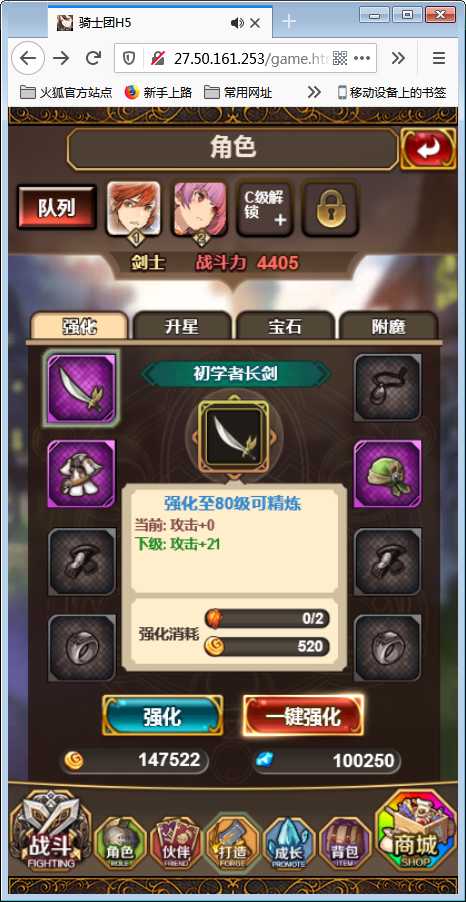Switch to the 宝石 tab
This screenshot has width=466, height=902.
pyautogui.click(x=285, y=326)
